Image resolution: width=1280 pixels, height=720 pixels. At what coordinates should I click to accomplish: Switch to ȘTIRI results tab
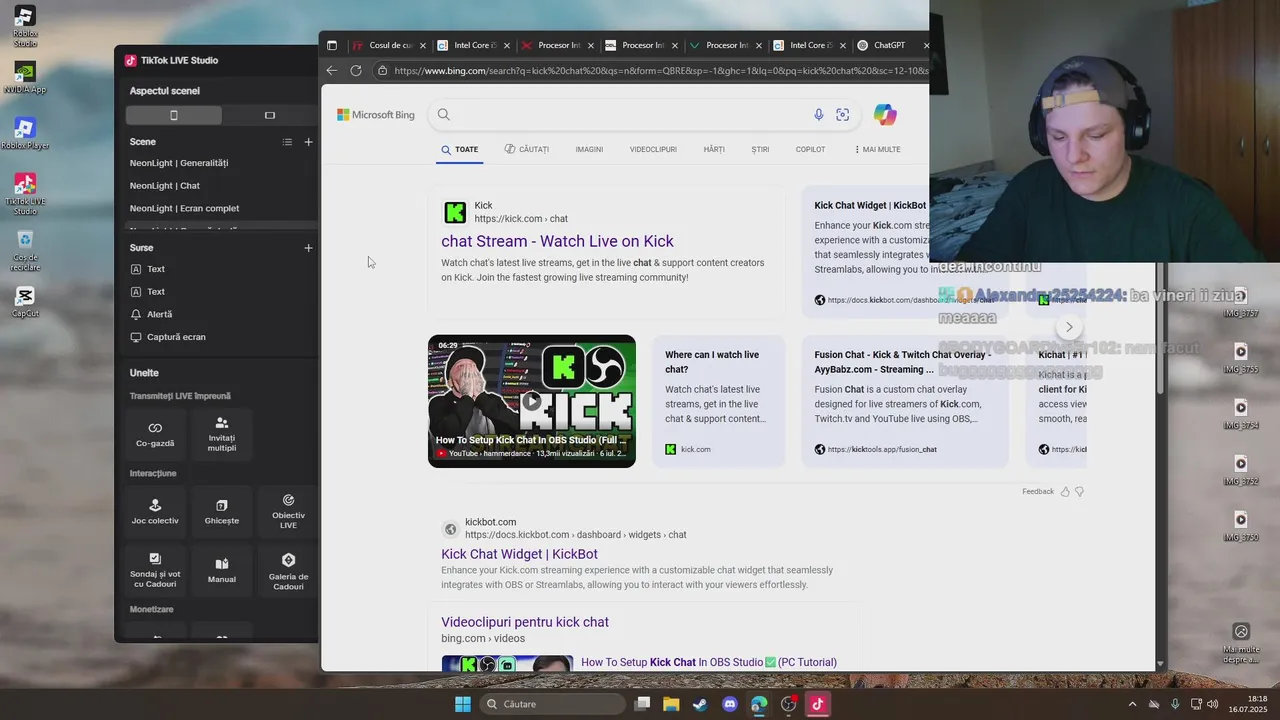(760, 150)
